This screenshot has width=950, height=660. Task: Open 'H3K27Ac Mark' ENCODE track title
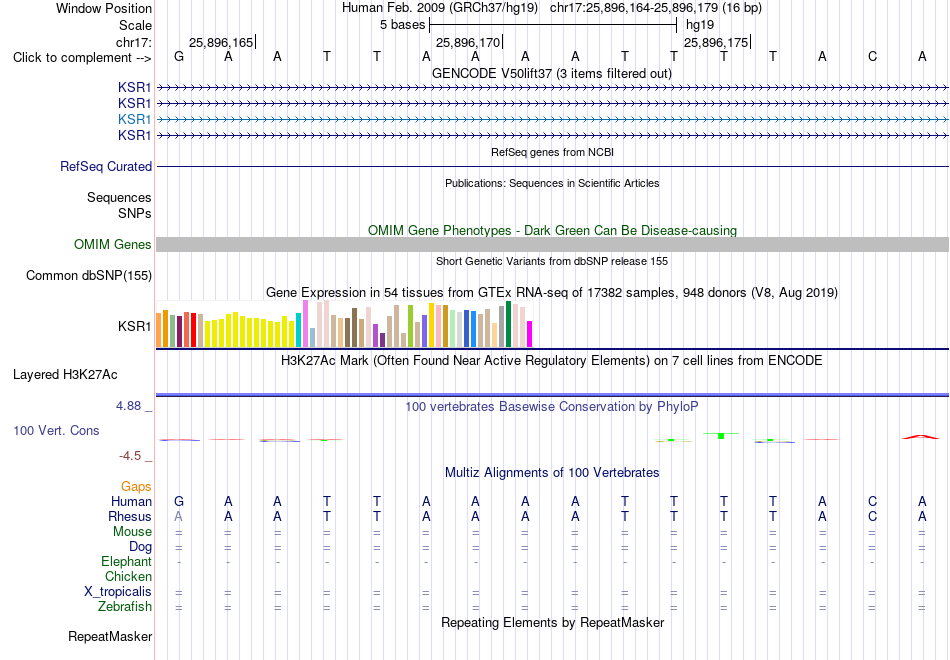[x=552, y=361]
